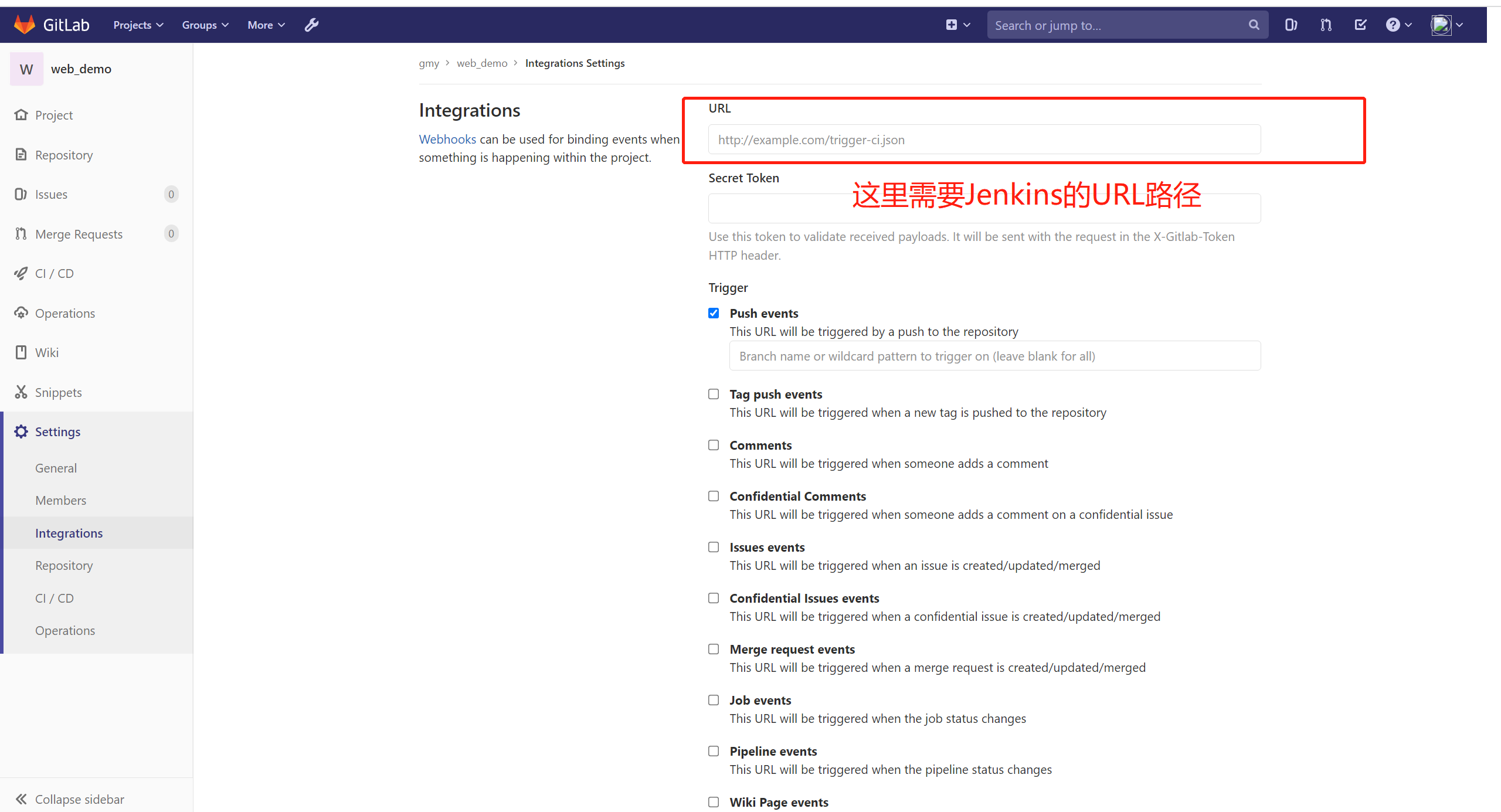Screen dimensions: 1501x812
Task: Click the help question mark icon
Action: (1393, 25)
